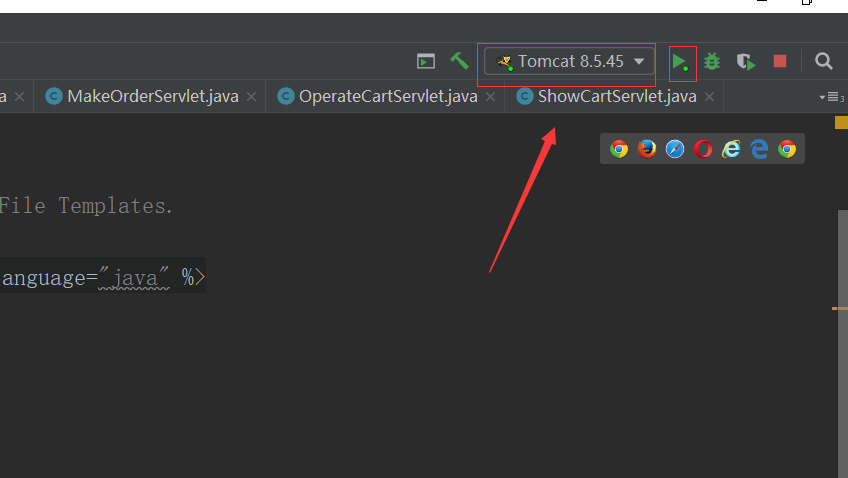Viewport: 848px width, 478px height.
Task: Start debugging with the green bug icon
Action: pos(712,62)
